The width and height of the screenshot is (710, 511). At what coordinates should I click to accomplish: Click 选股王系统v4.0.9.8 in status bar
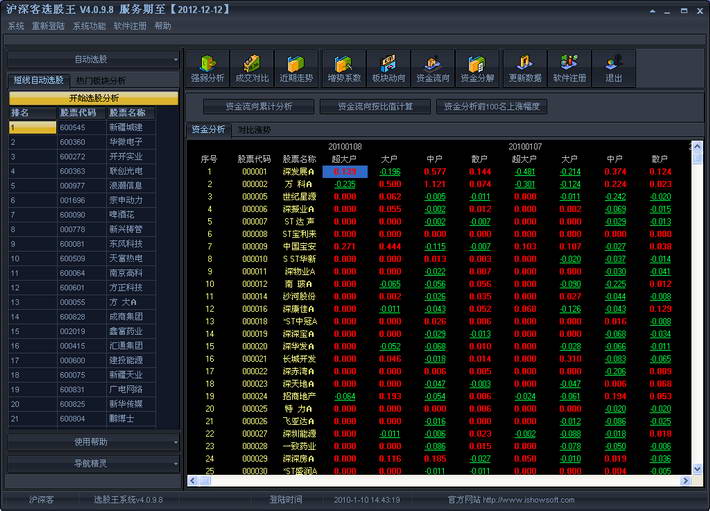click(x=128, y=500)
